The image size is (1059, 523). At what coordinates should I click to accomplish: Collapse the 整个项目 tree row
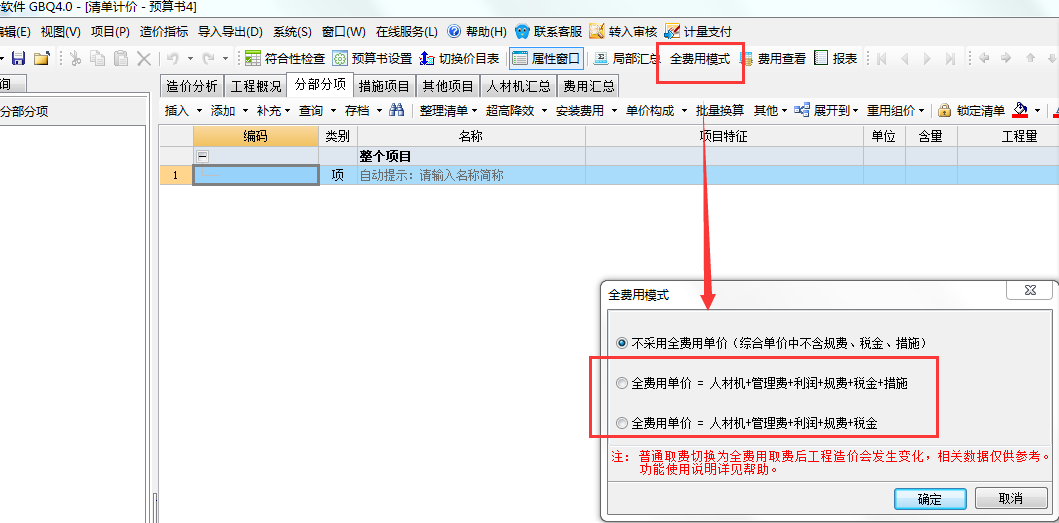tap(202, 156)
